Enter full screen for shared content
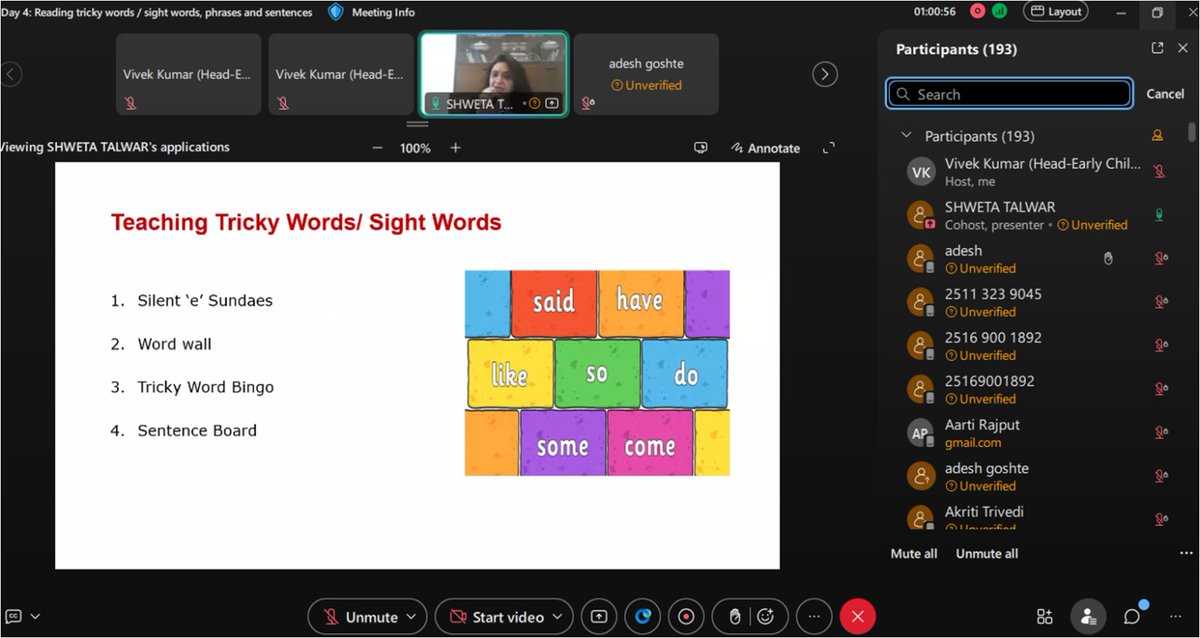Viewport: 1200px width, 638px height. [x=828, y=148]
